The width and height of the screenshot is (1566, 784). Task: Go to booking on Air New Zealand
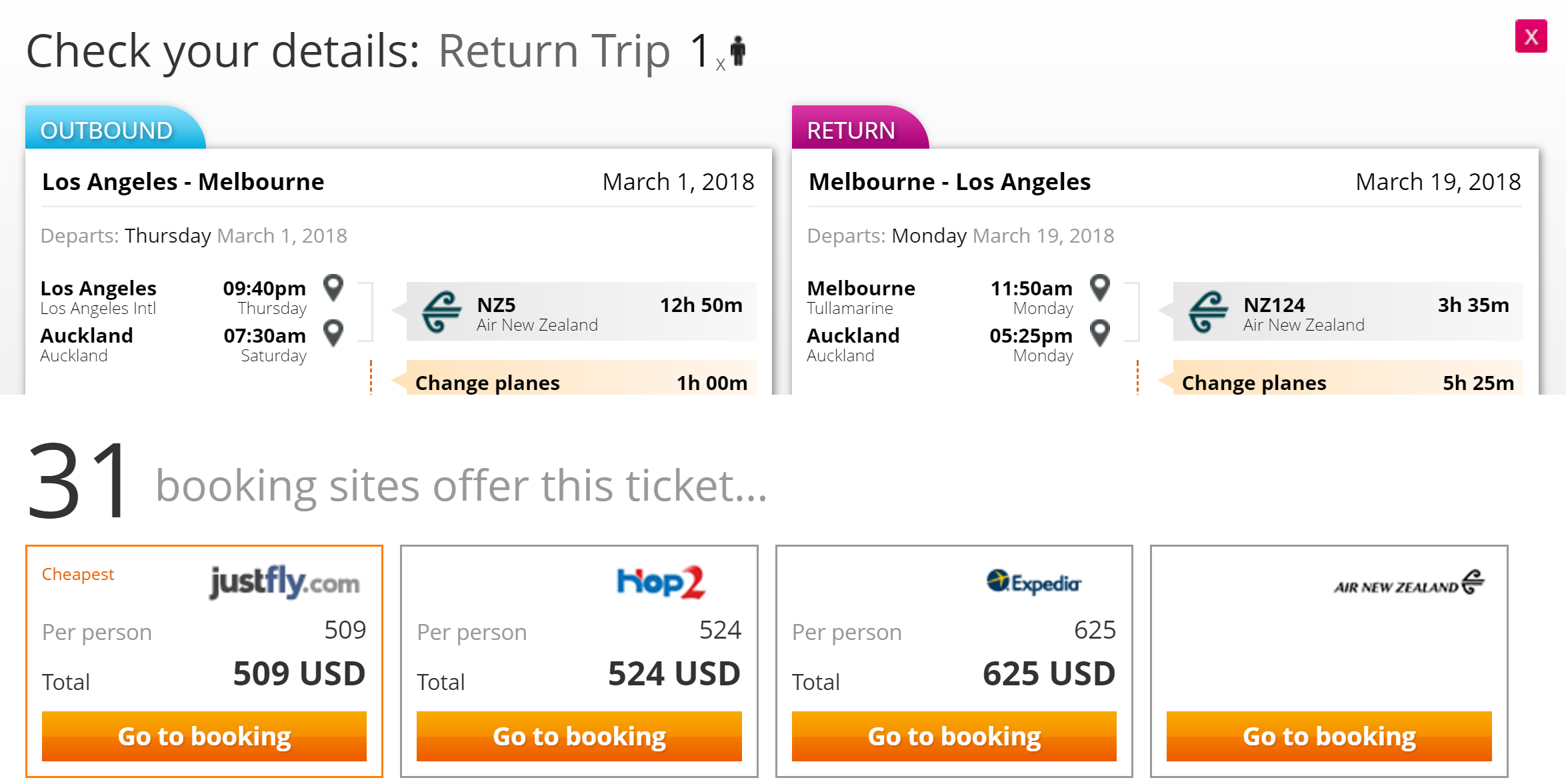1329,736
